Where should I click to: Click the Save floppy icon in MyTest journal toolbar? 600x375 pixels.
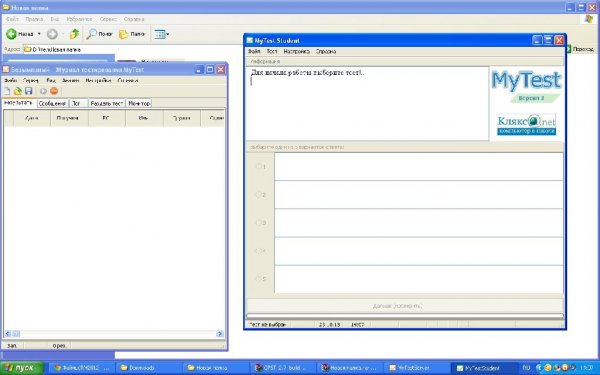pyautogui.click(x=28, y=91)
